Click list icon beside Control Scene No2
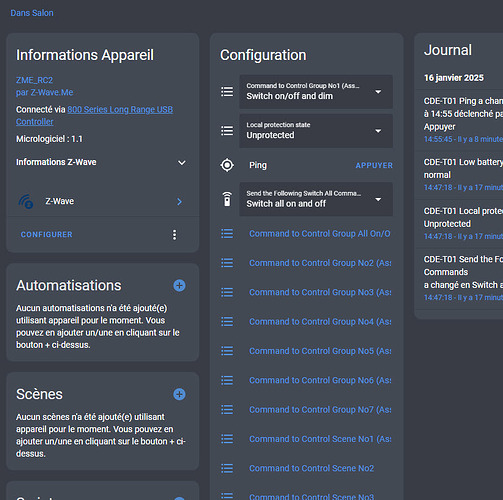 (x=227, y=468)
